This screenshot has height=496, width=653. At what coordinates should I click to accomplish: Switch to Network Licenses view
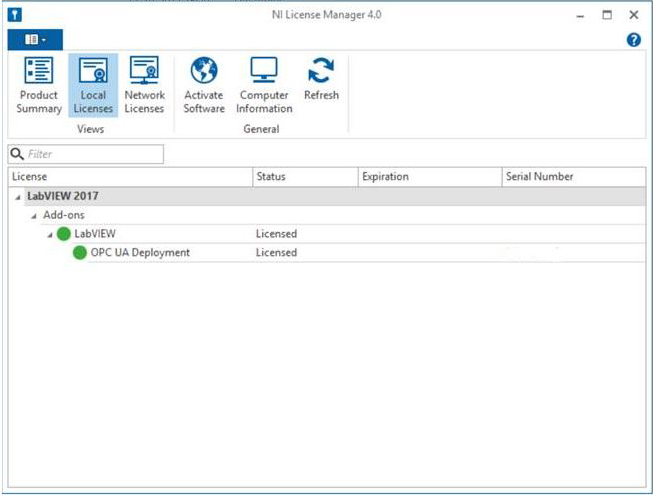pos(144,85)
